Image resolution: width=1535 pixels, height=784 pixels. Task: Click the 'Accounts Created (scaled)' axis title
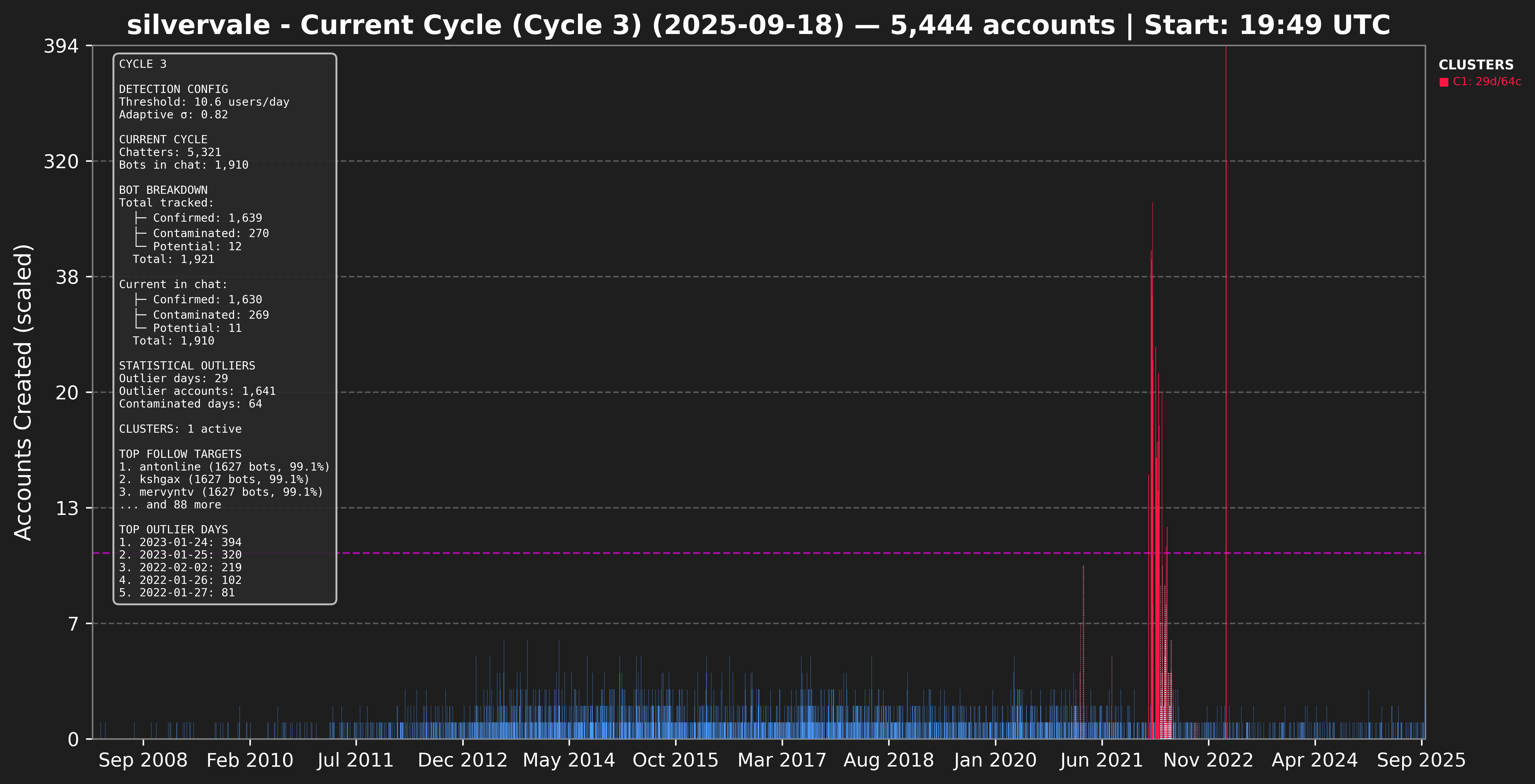(x=23, y=392)
